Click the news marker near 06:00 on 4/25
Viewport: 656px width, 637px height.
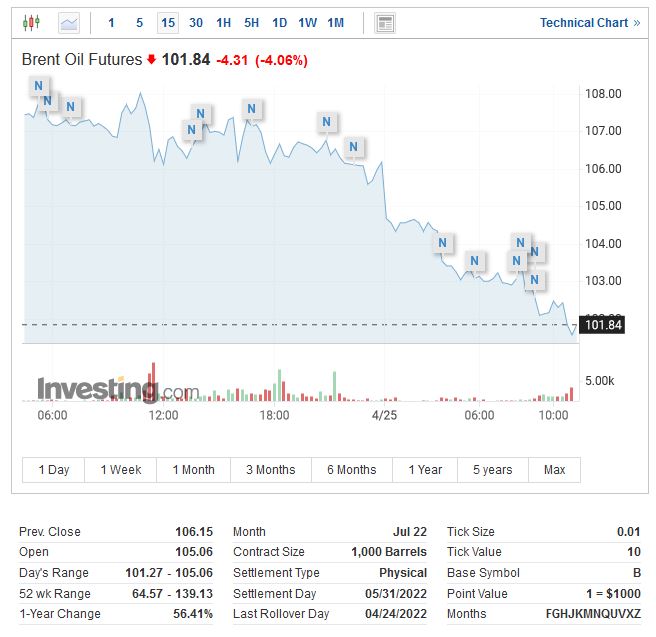475,261
